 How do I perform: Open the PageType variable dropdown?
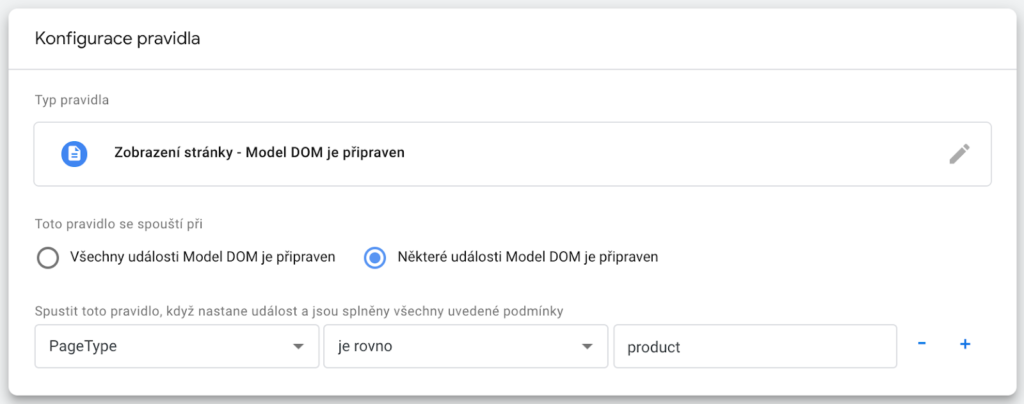coord(177,347)
